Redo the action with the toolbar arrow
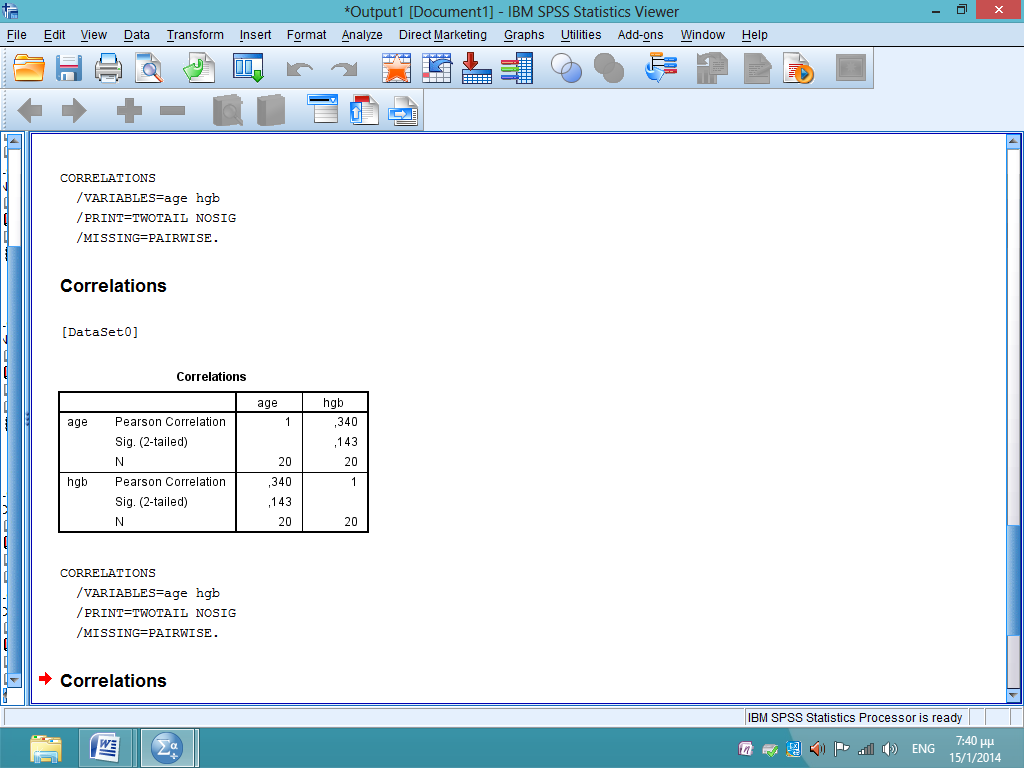 click(344, 68)
